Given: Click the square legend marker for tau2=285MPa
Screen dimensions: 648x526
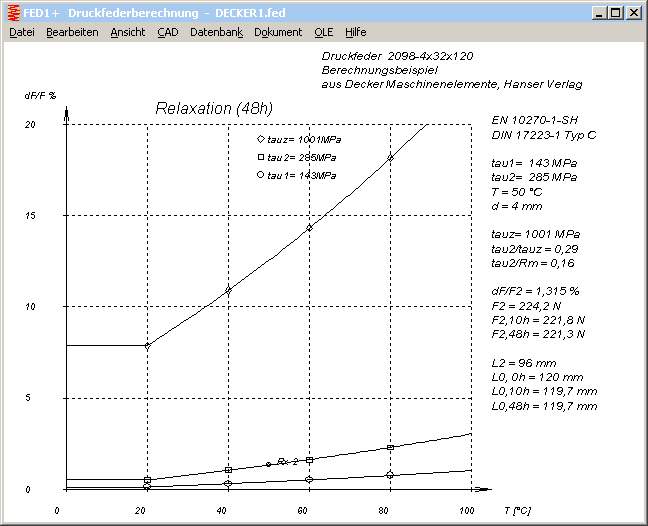Looking at the screenshot, I should pyautogui.click(x=261, y=157).
